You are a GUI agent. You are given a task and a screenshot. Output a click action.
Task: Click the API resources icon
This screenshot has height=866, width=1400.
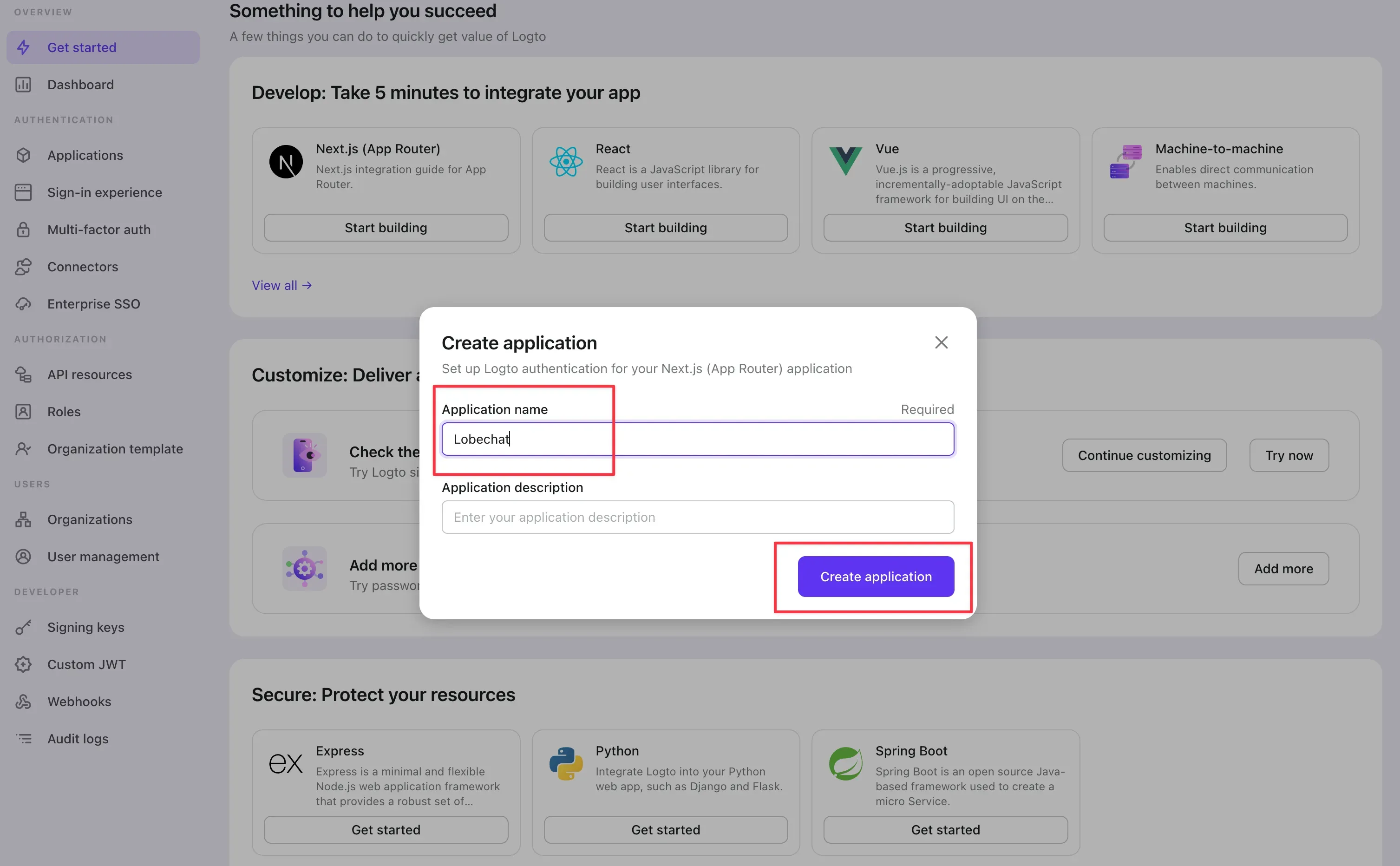click(x=24, y=374)
